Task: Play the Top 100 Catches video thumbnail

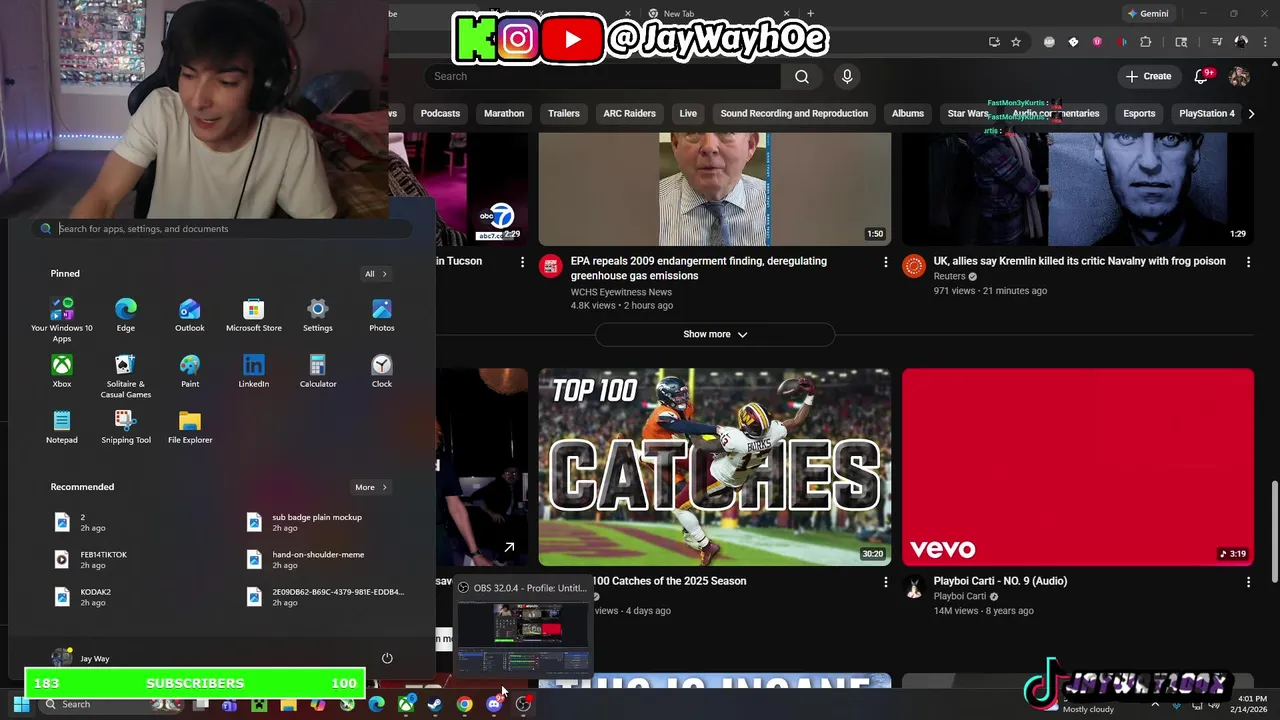Action: click(715, 467)
